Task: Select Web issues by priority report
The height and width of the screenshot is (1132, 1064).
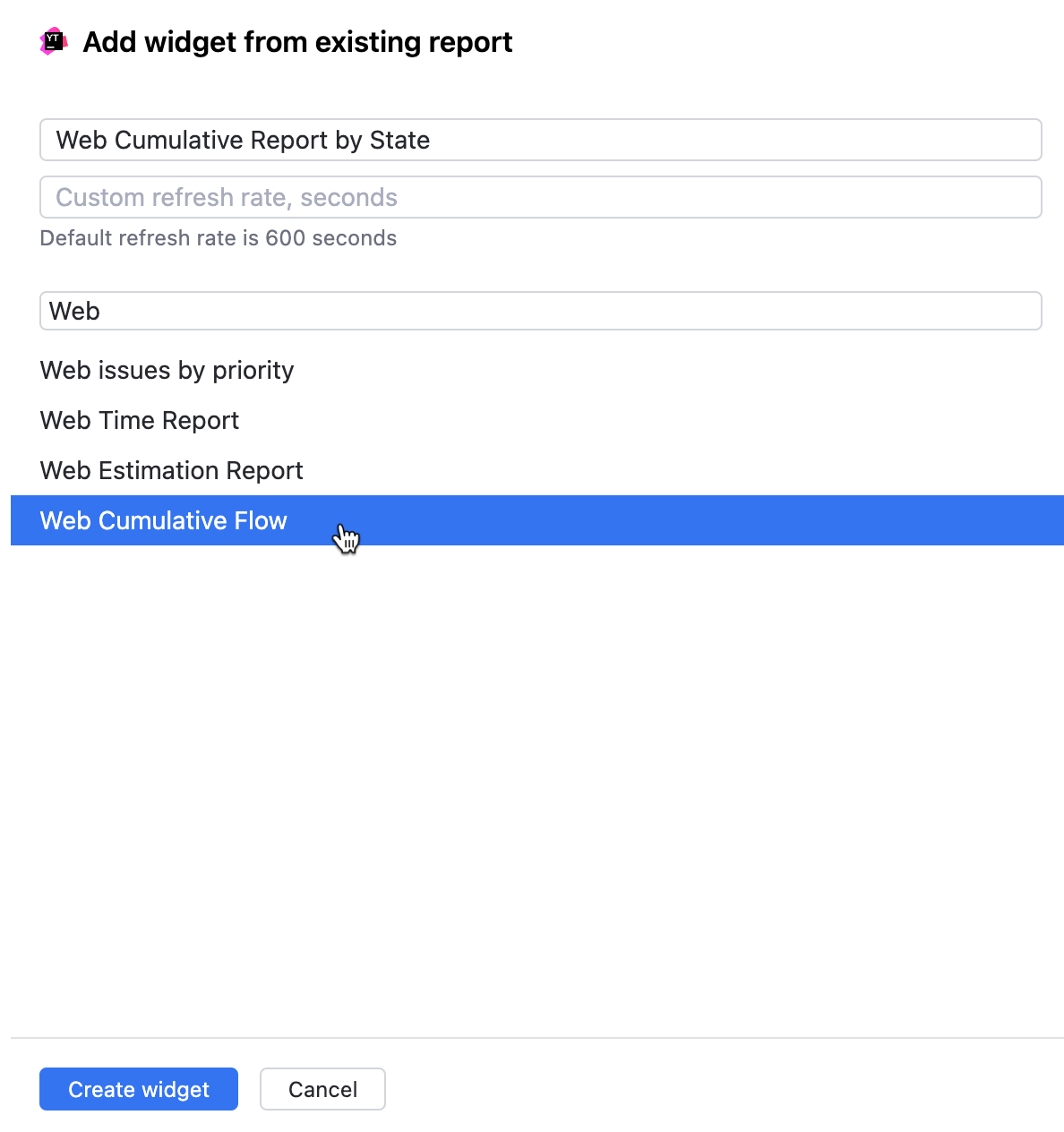Action: (x=167, y=370)
